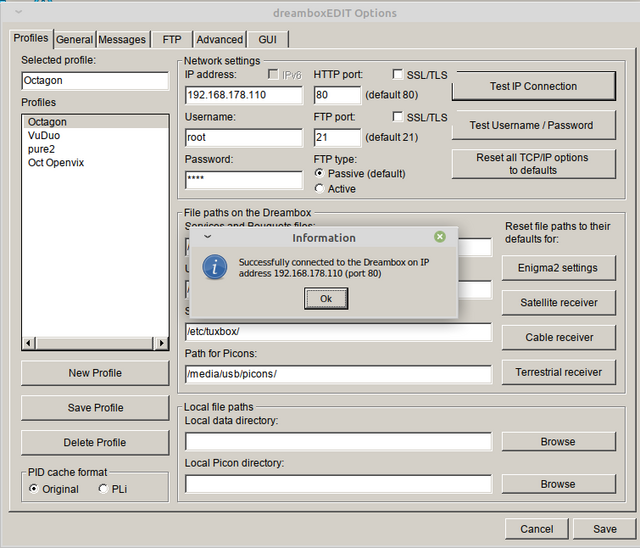Focus the Password field
Screen dimensions: 640x548
(x=244, y=180)
